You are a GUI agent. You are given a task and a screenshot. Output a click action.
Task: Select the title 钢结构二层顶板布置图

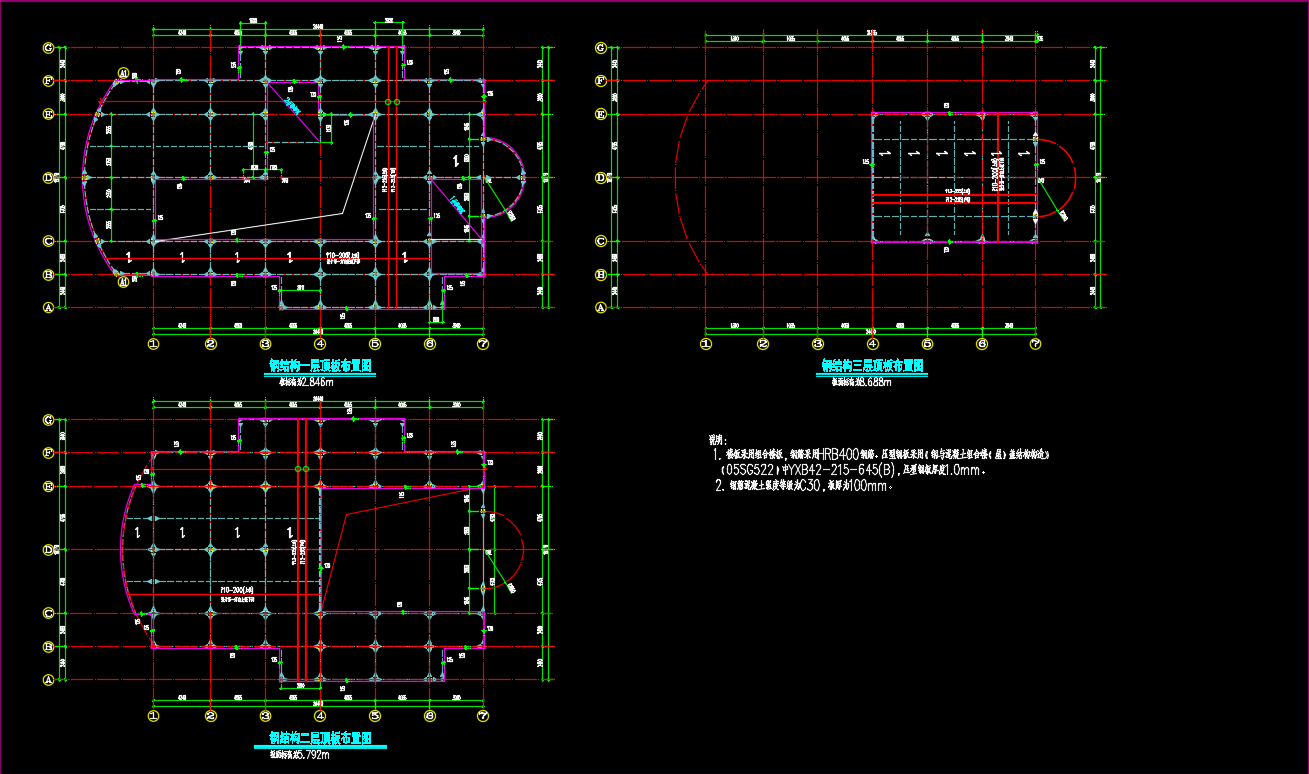tap(320, 739)
